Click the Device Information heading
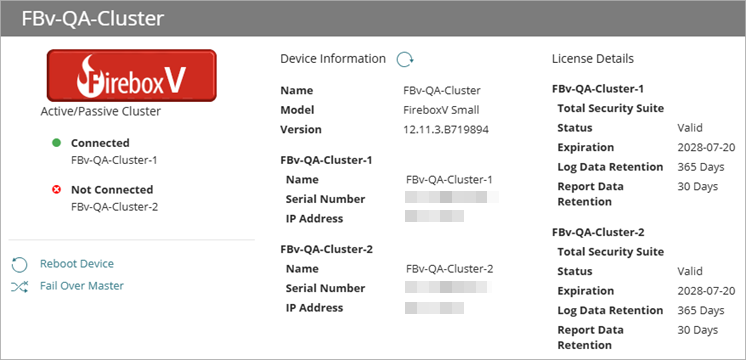Viewport: 746px width, 360px height. click(333, 58)
